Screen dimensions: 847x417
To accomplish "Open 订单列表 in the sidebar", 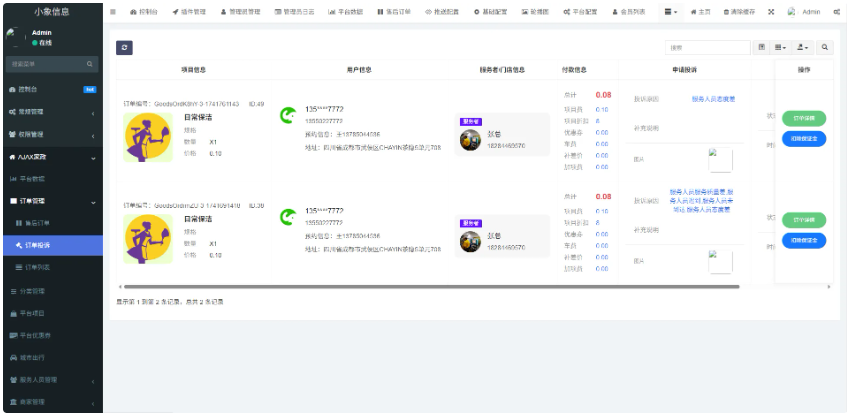I will pyautogui.click(x=53, y=267).
